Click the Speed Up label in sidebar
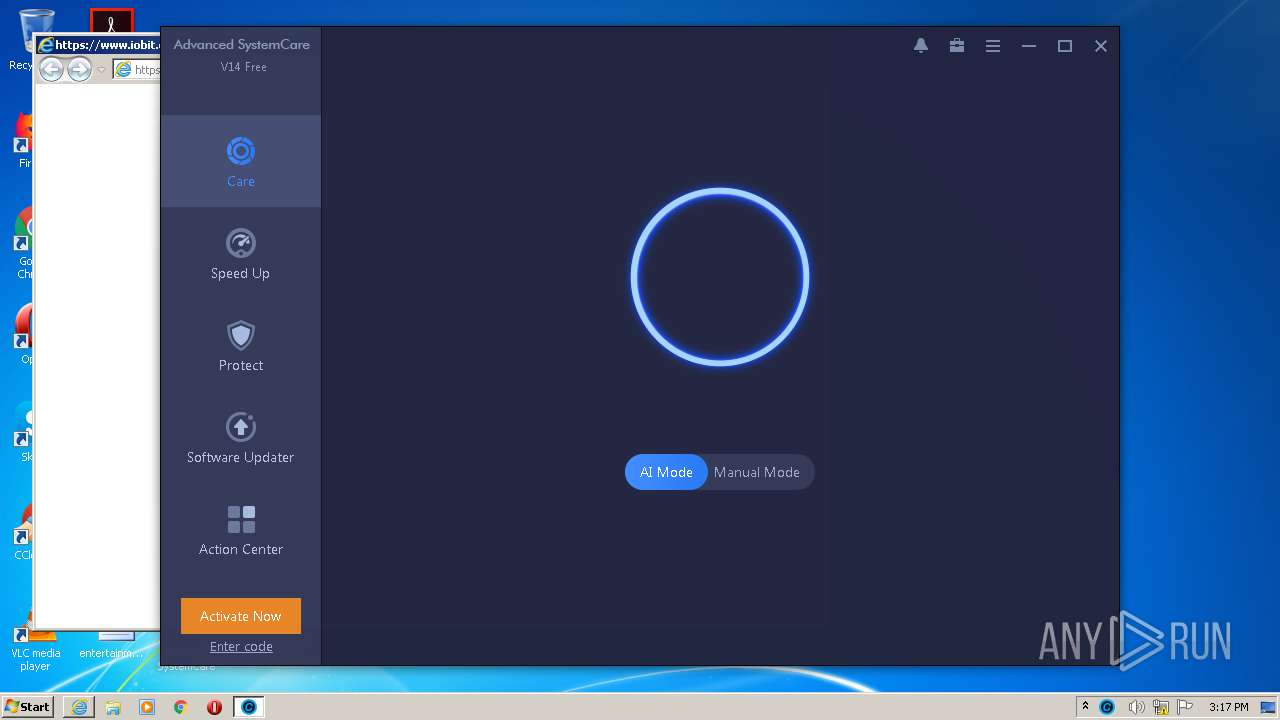This screenshot has height=720, width=1280. pos(241,273)
